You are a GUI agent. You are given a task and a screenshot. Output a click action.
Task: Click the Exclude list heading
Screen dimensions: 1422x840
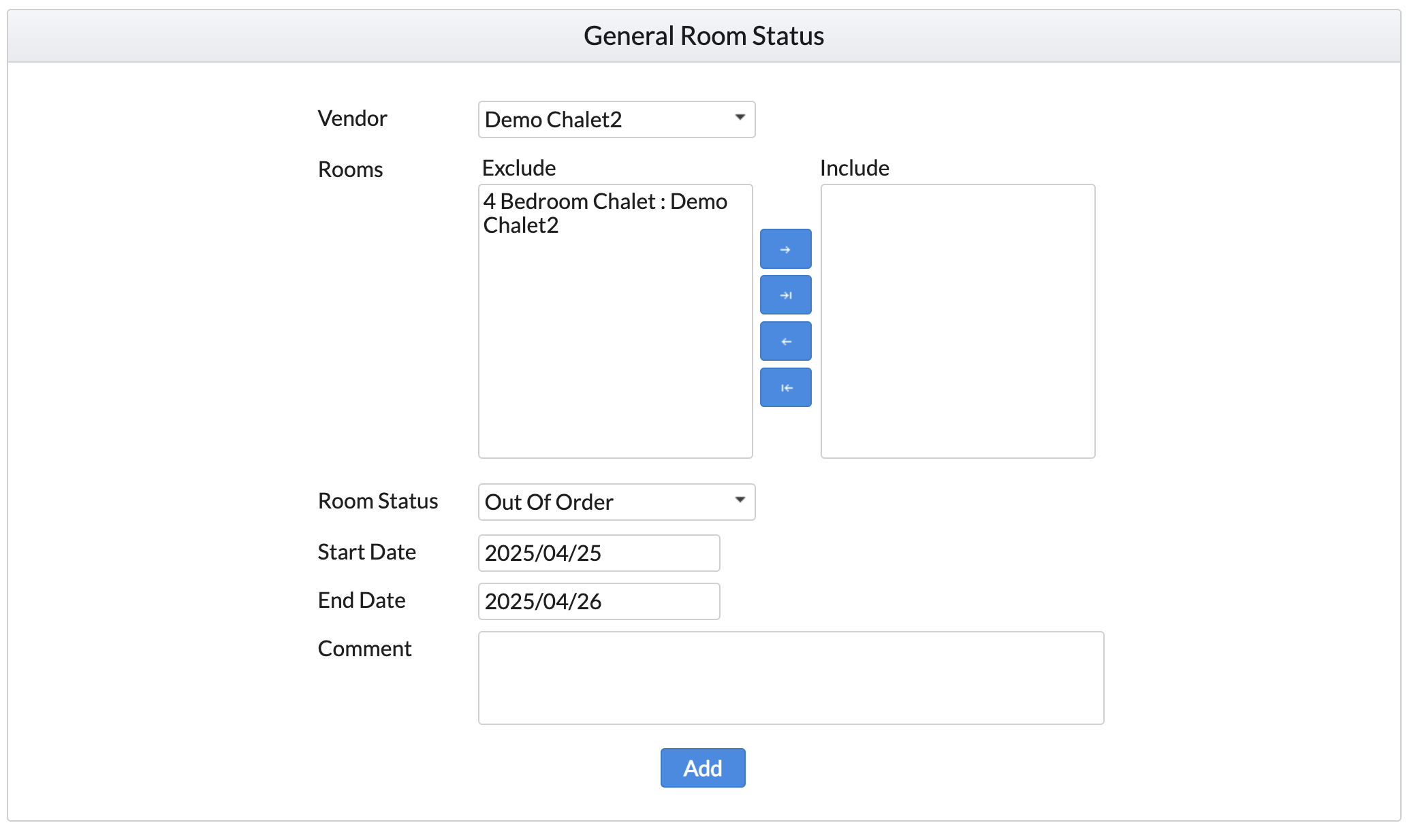519,168
